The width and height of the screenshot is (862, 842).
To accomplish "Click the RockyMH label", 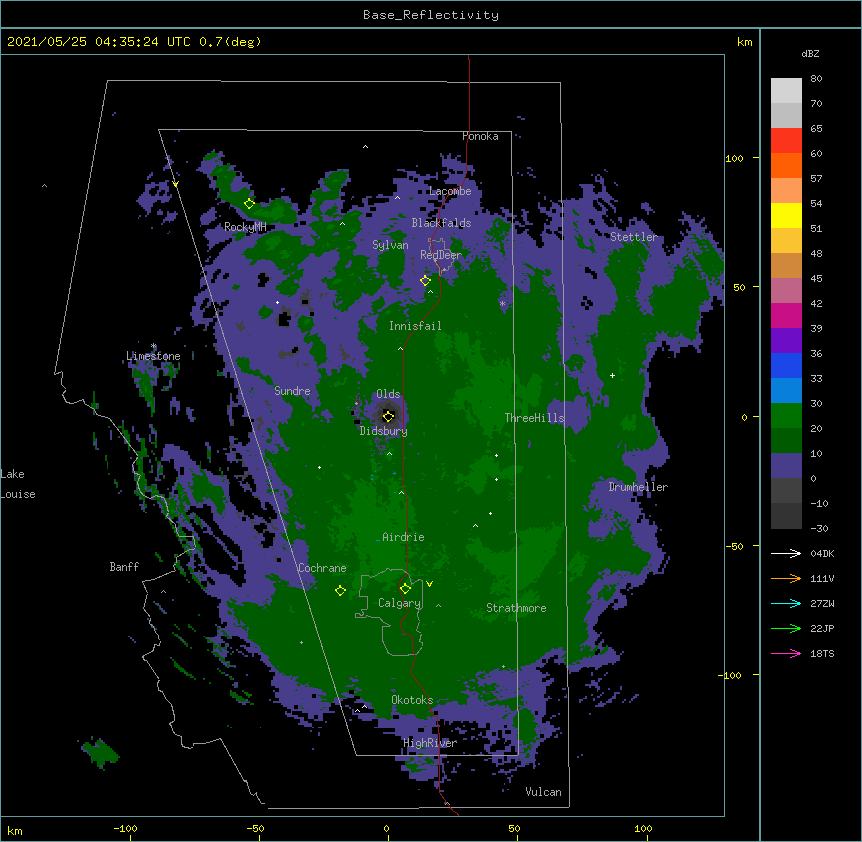I will tap(245, 227).
